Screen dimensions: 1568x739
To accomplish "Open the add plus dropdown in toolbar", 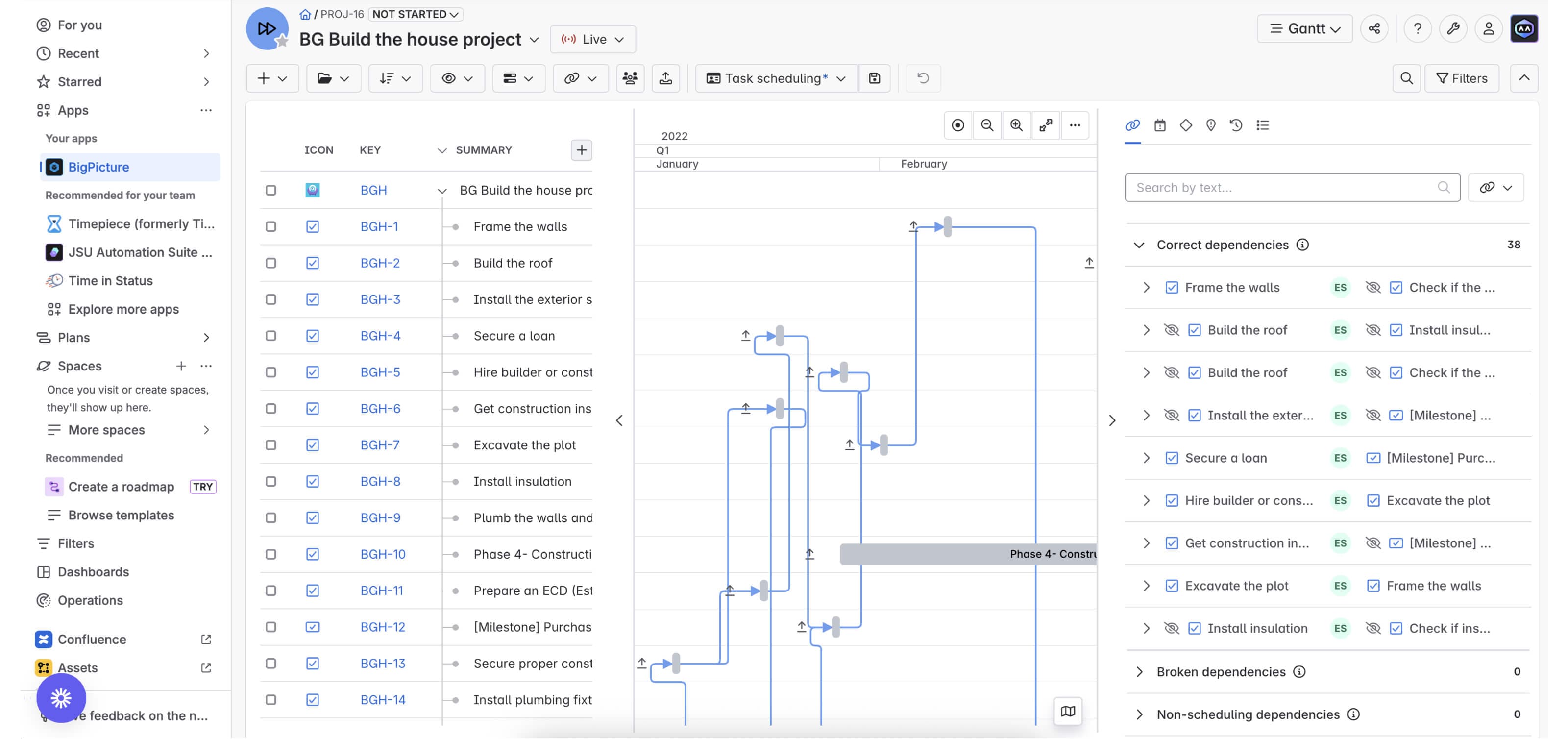I will pyautogui.click(x=271, y=78).
